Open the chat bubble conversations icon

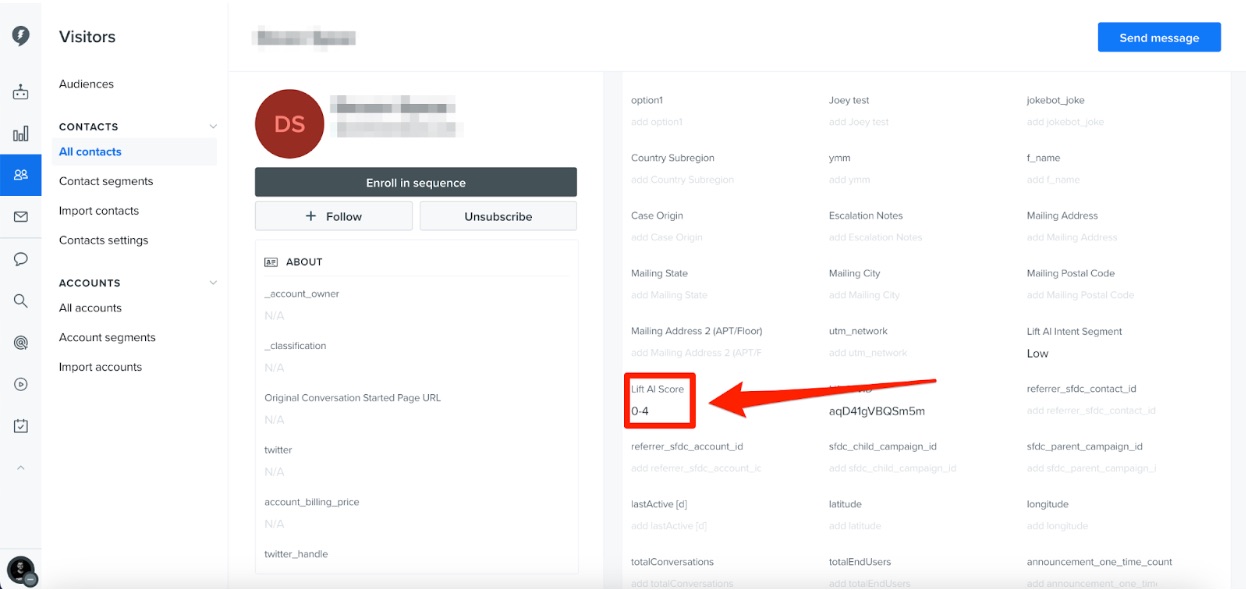pyautogui.click(x=20, y=259)
